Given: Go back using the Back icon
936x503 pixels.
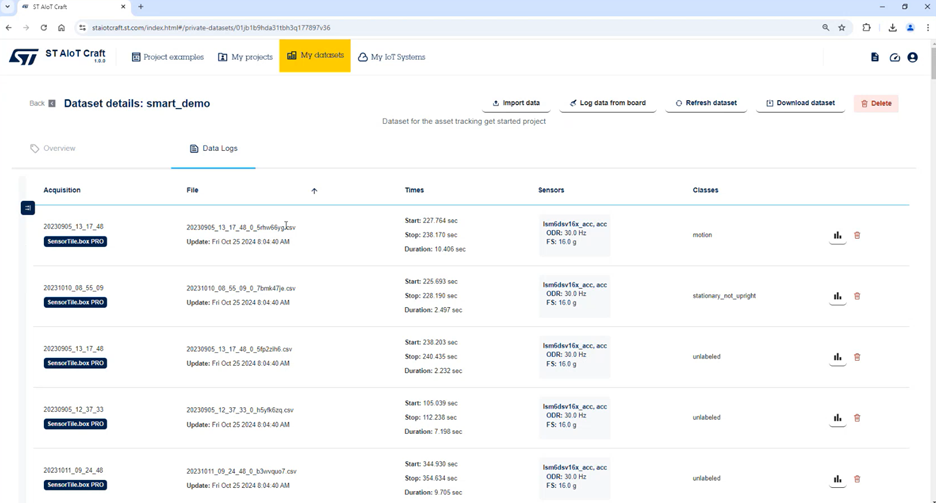Looking at the screenshot, I should (52, 103).
